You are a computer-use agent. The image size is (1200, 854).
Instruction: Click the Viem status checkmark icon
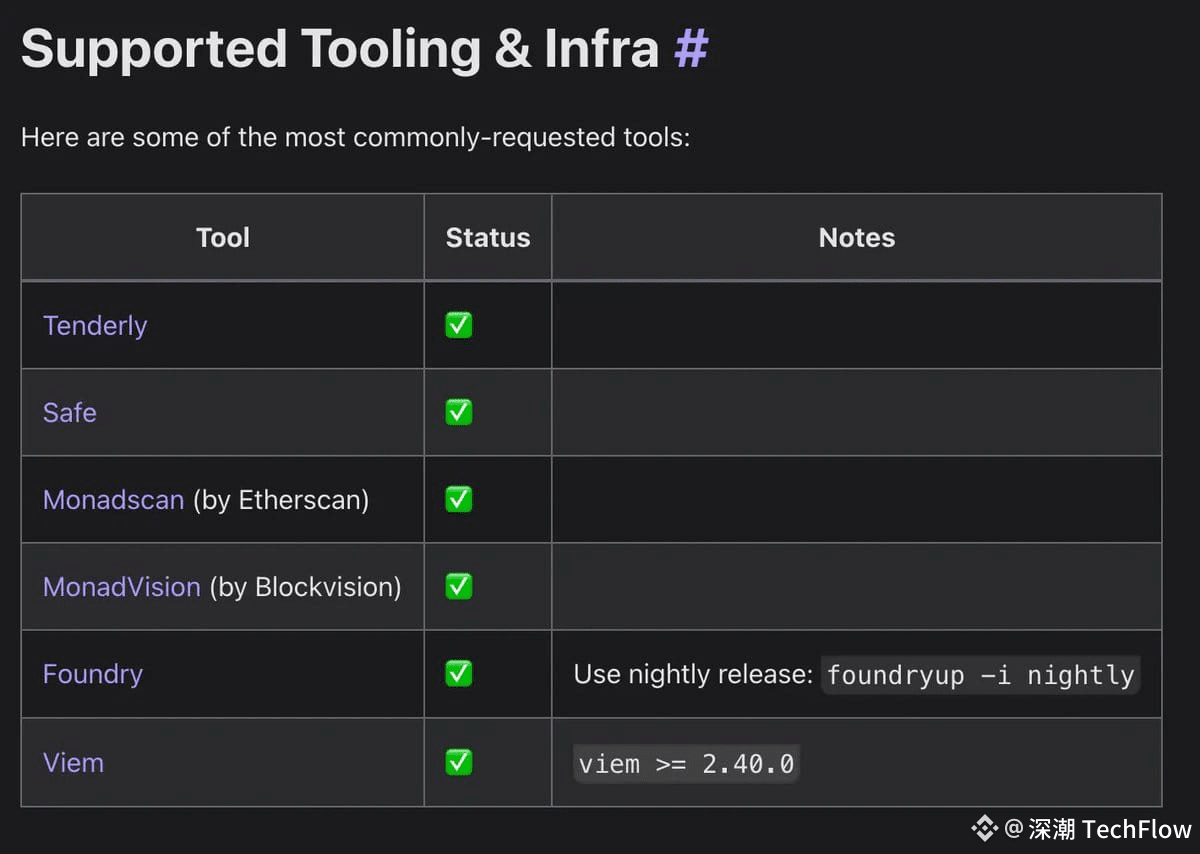[459, 762]
